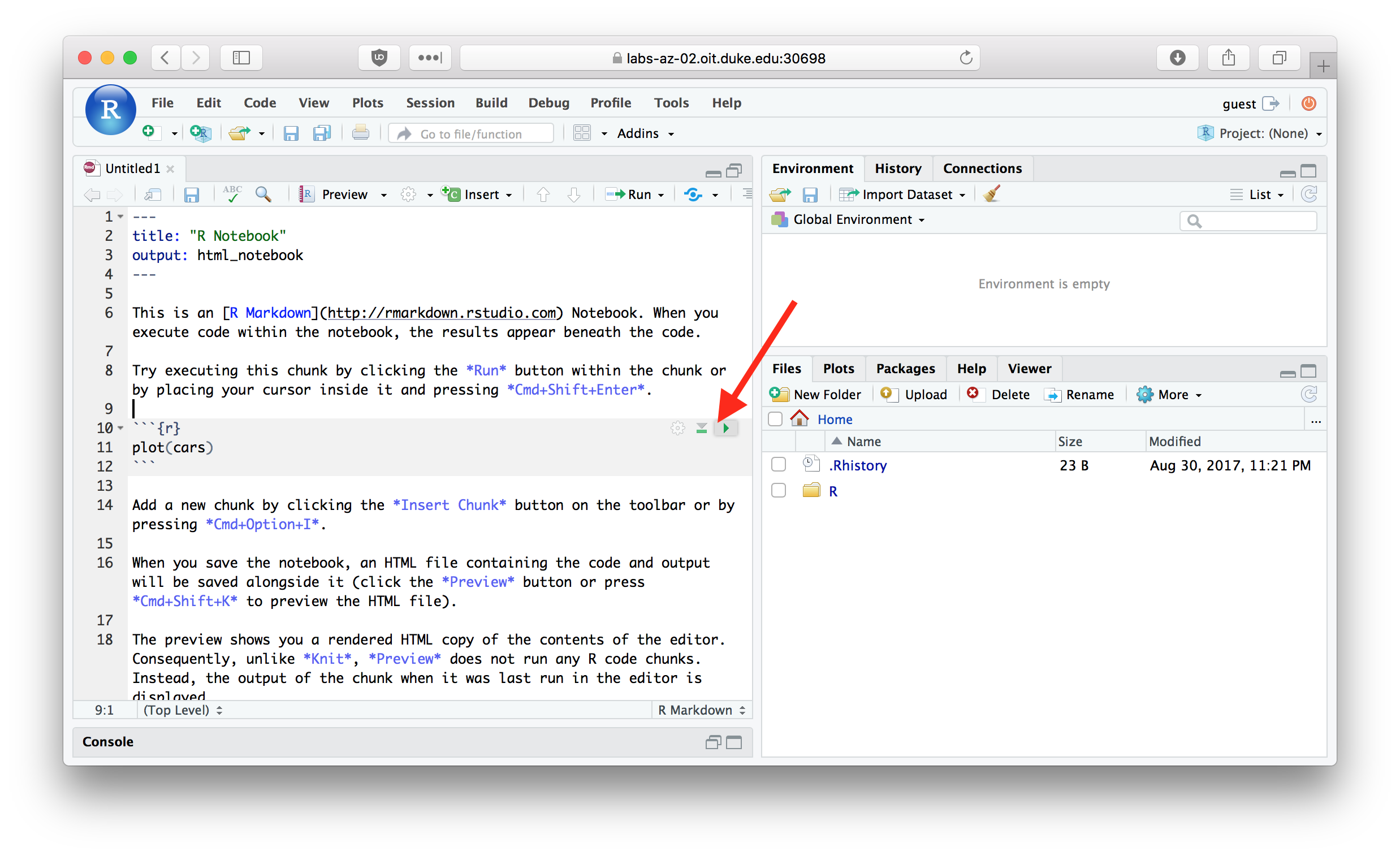Click the spell check ABC icon
This screenshot has height=856, width=1400.
(x=232, y=194)
